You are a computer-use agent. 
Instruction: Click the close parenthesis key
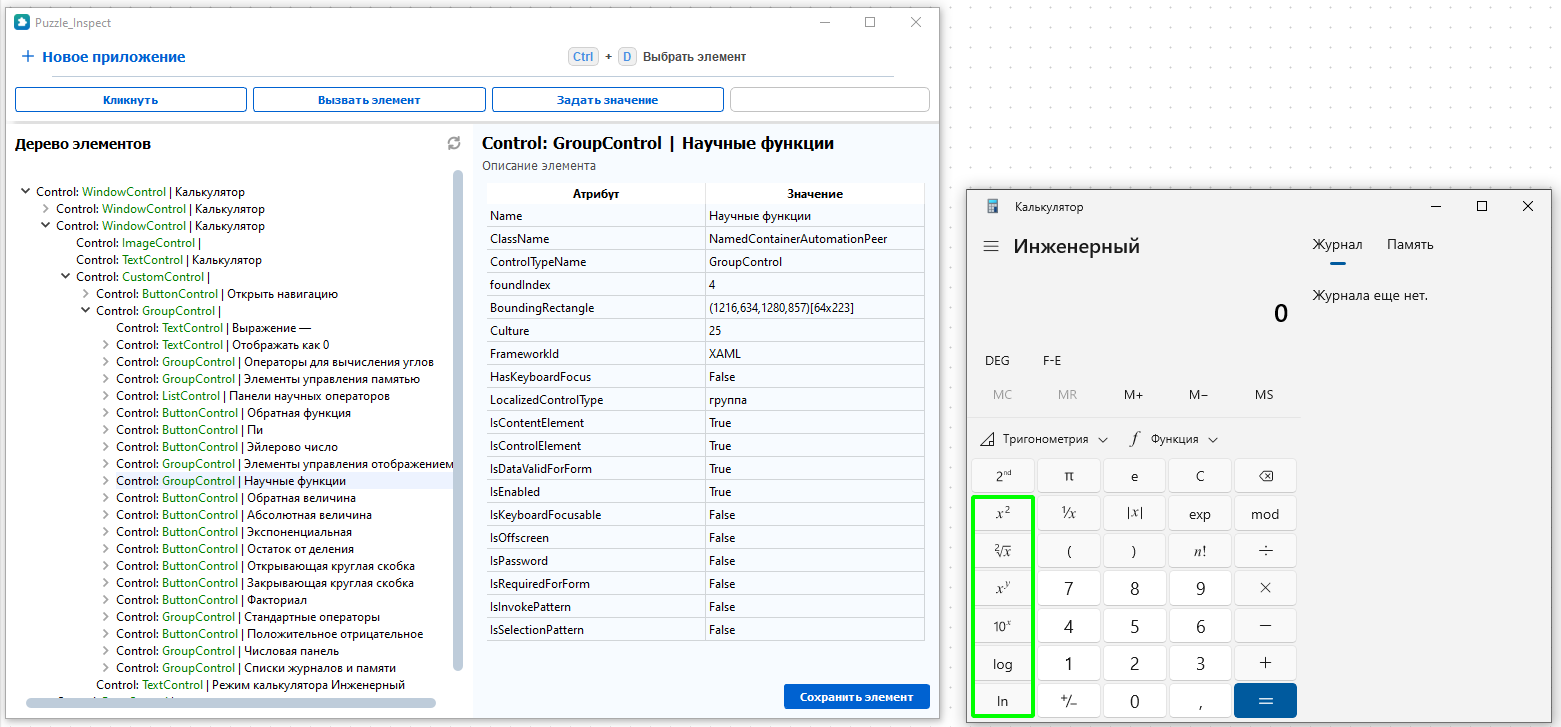[x=1134, y=551]
